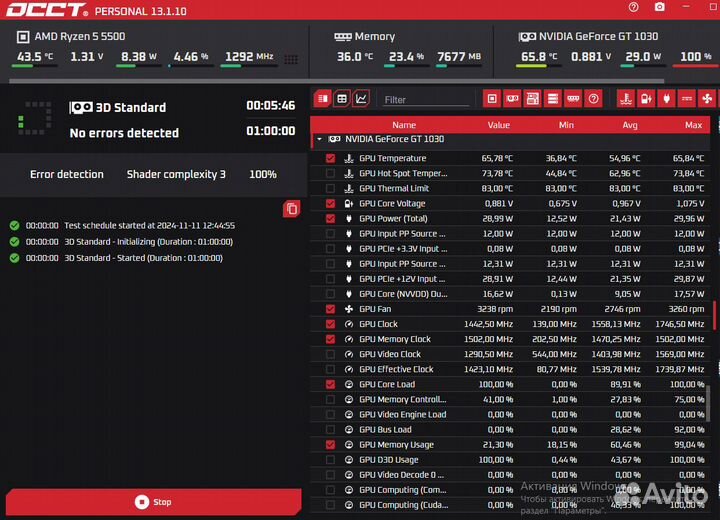720x520 pixels.
Task: Switch monitoring to graph view
Action: click(x=361, y=98)
